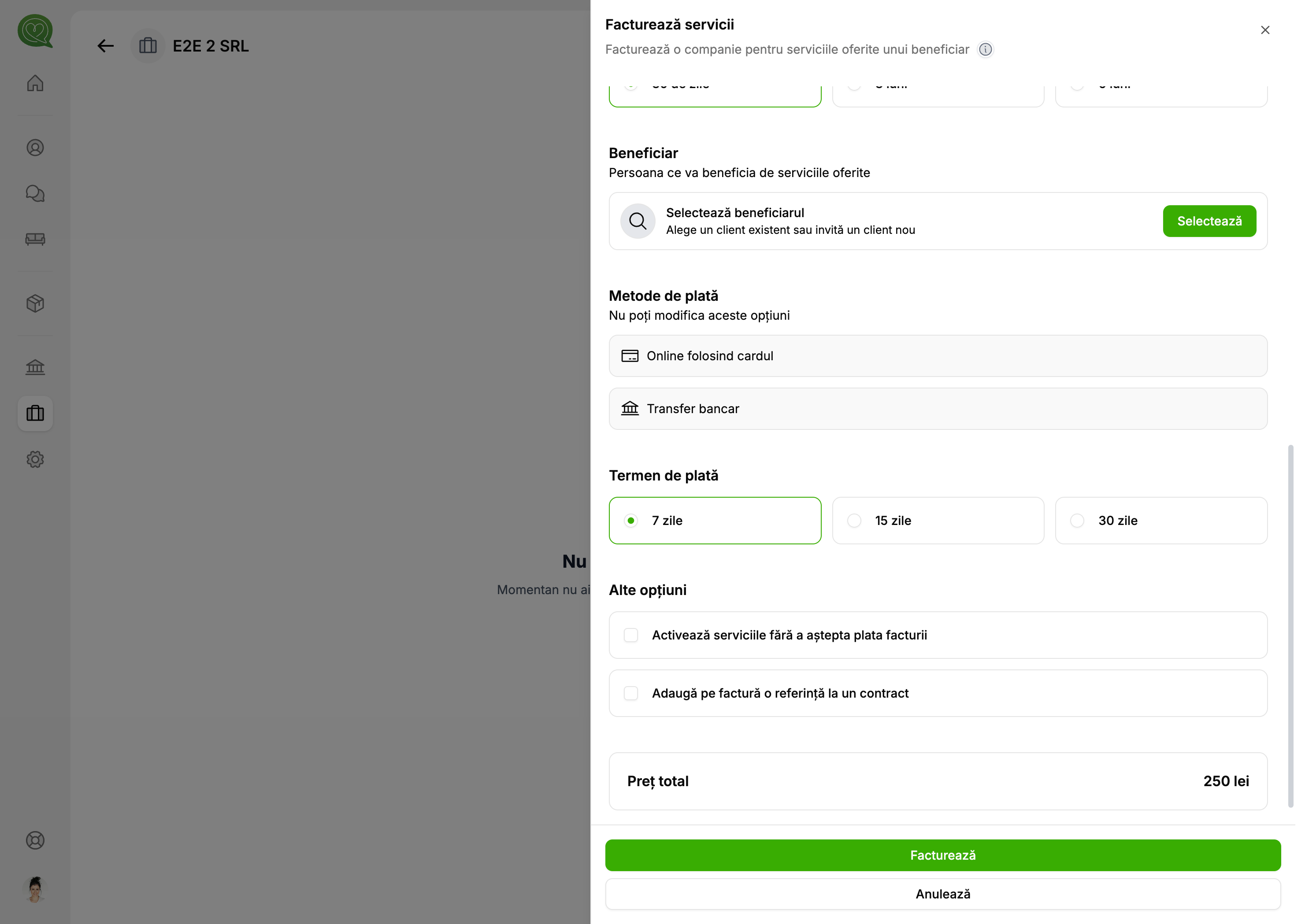Open the user profile sidebar icon
The height and width of the screenshot is (924, 1305).
(35, 148)
